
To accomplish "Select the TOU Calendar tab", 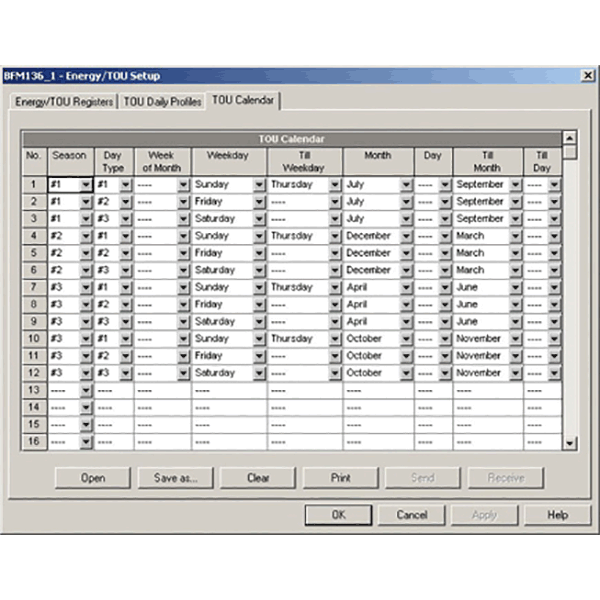I will (x=243, y=100).
